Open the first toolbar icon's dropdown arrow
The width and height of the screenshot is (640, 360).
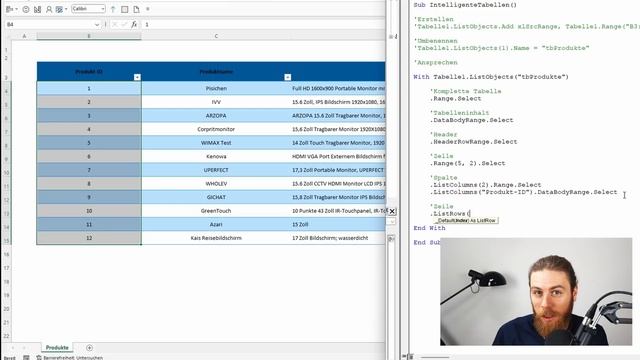coord(16,9)
